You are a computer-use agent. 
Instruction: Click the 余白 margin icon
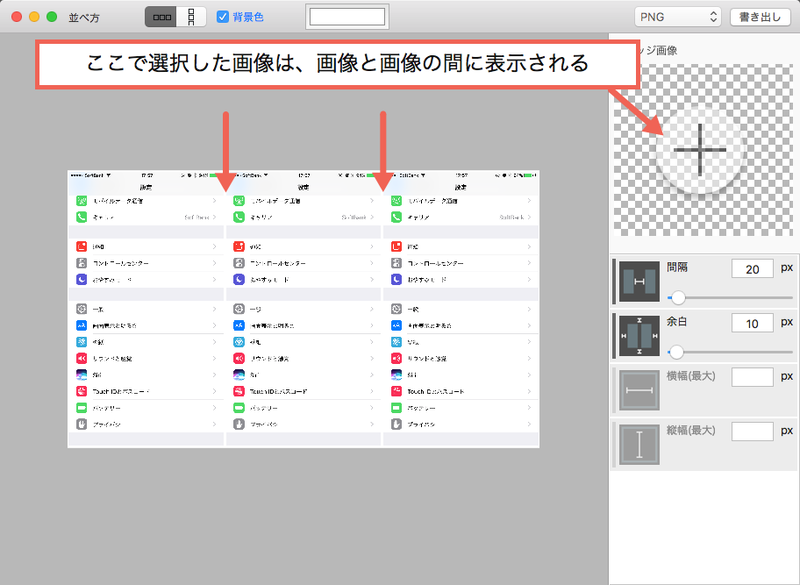[x=636, y=335]
